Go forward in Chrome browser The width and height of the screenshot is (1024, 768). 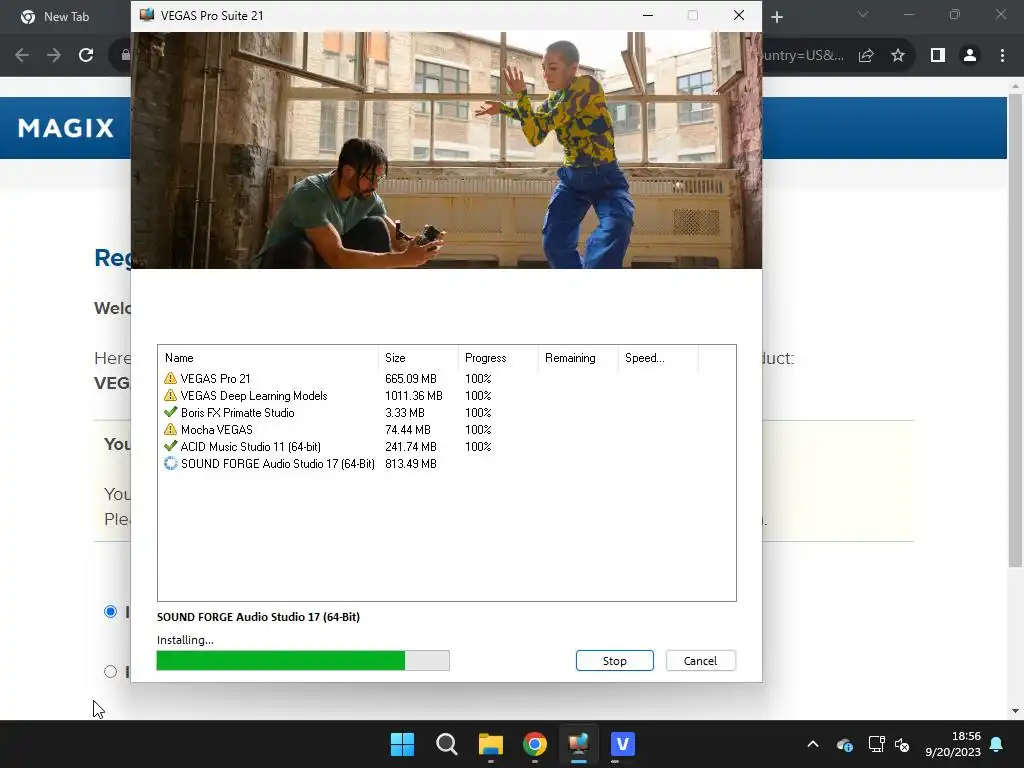(54, 56)
